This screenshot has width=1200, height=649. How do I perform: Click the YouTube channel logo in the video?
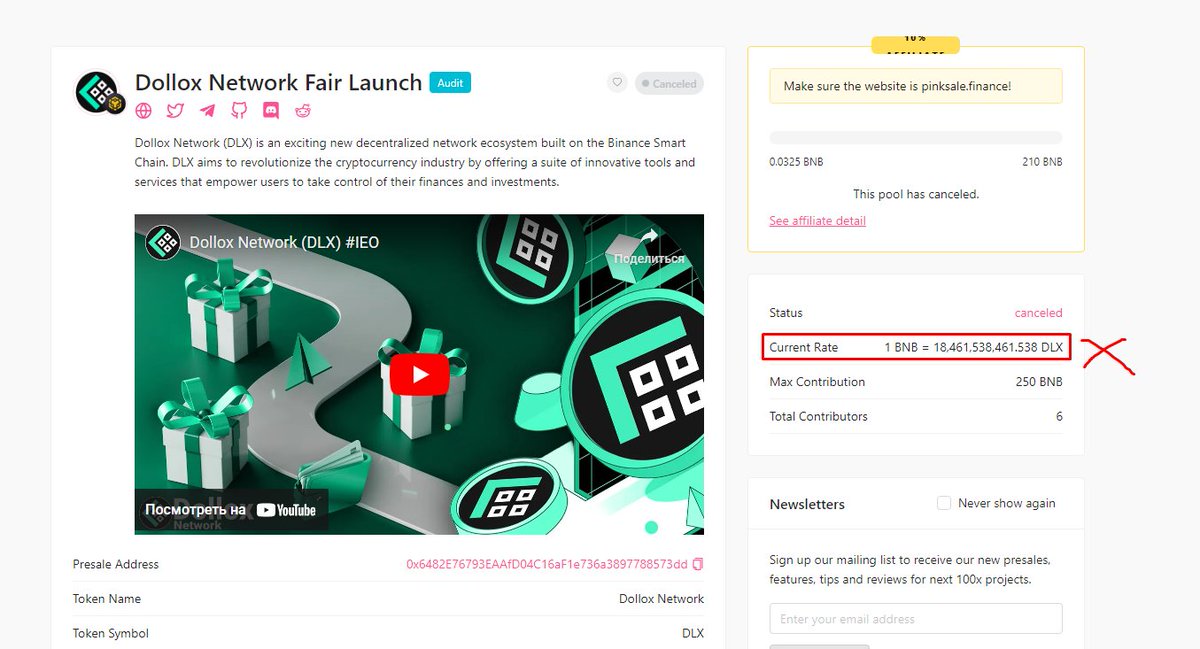tap(162, 242)
